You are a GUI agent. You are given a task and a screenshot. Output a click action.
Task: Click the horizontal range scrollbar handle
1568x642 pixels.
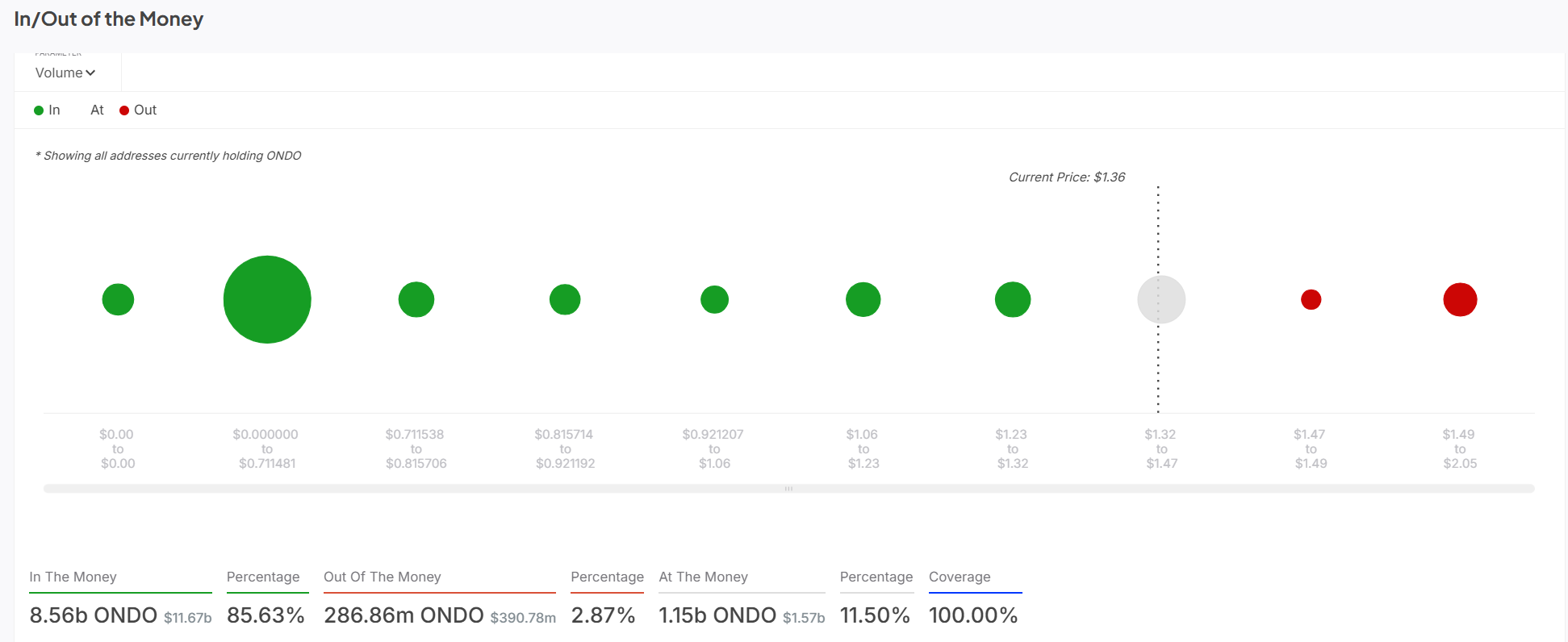coord(788,489)
